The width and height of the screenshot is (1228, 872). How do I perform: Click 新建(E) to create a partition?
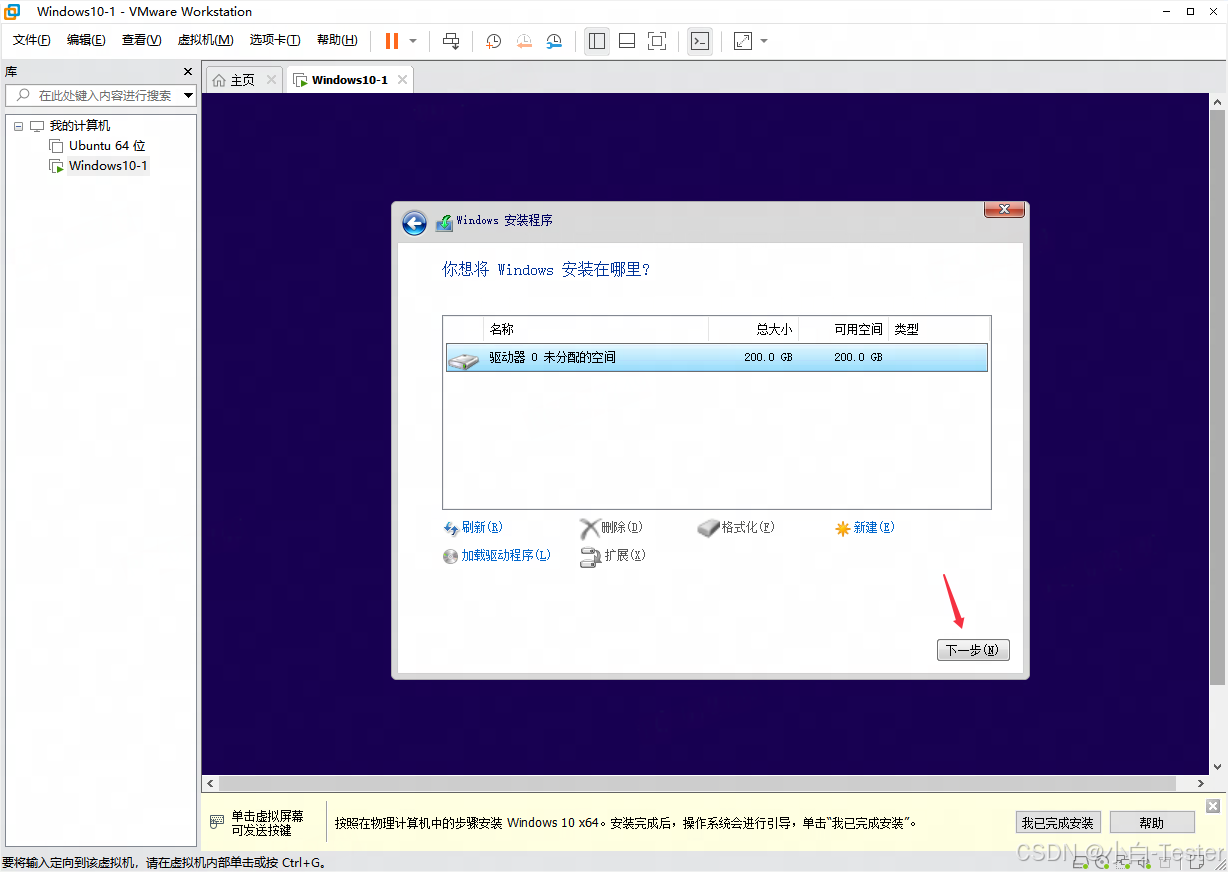(865, 528)
